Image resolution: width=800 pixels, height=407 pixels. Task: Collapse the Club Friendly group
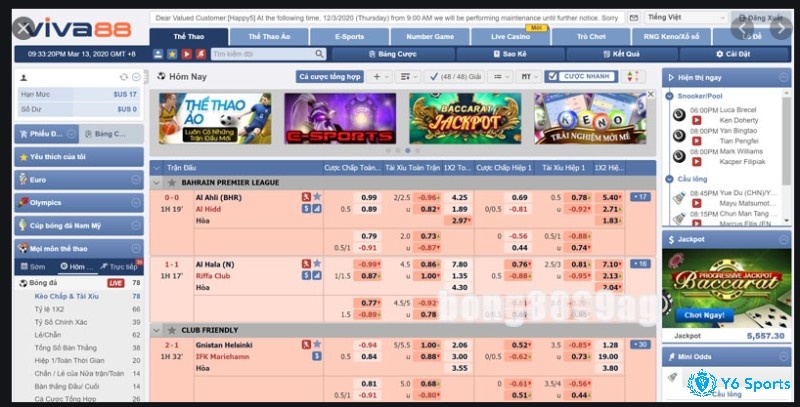pos(157,330)
